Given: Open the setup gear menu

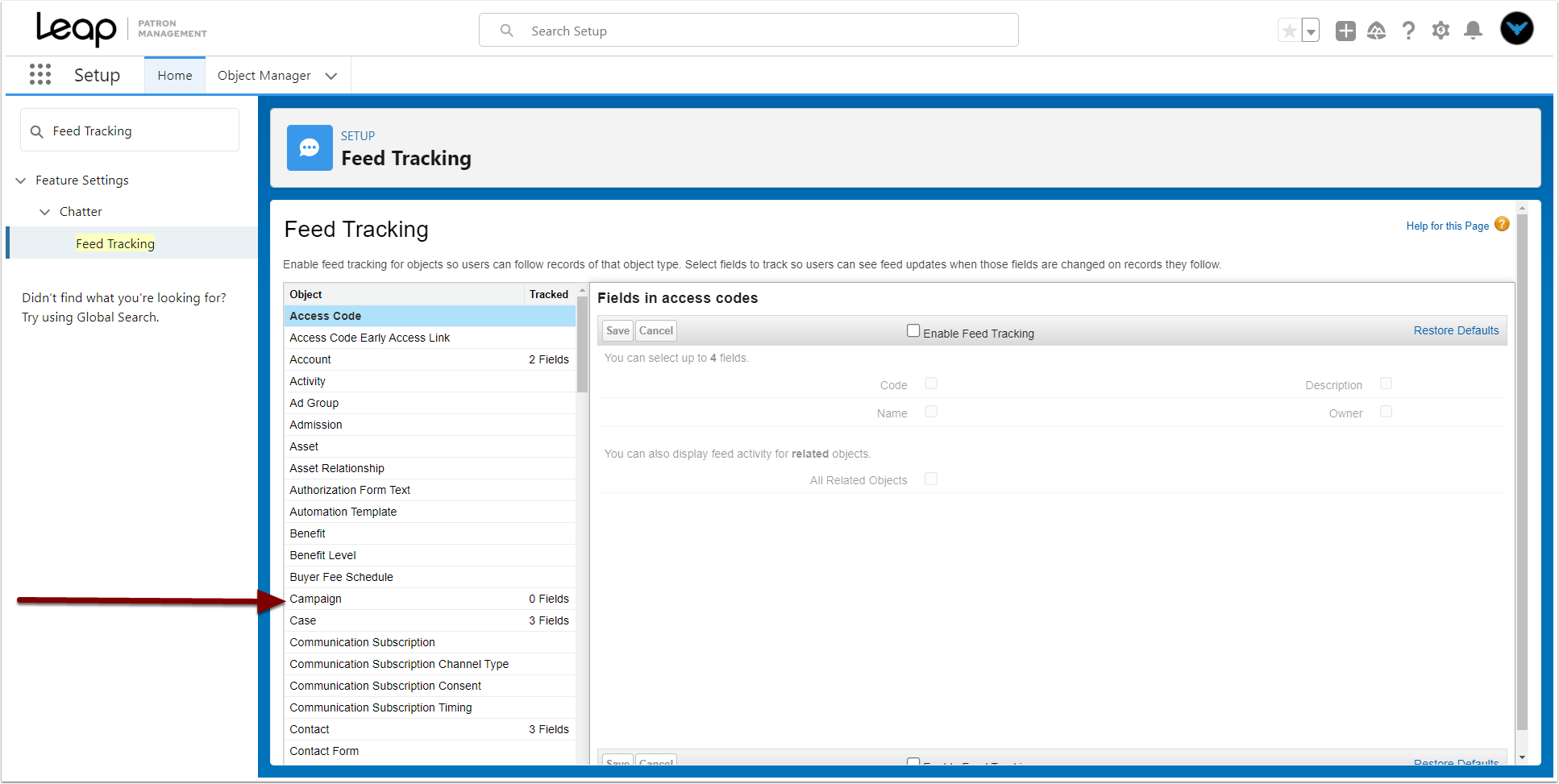Looking at the screenshot, I should point(1441,31).
